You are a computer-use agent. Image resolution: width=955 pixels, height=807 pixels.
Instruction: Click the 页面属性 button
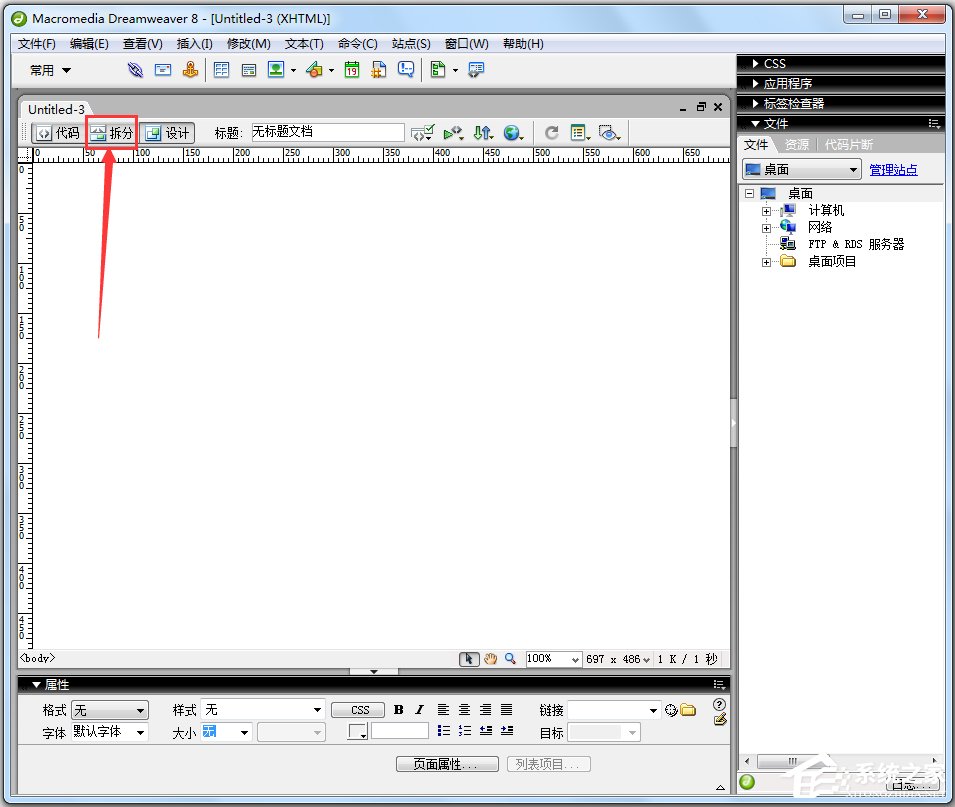click(446, 763)
